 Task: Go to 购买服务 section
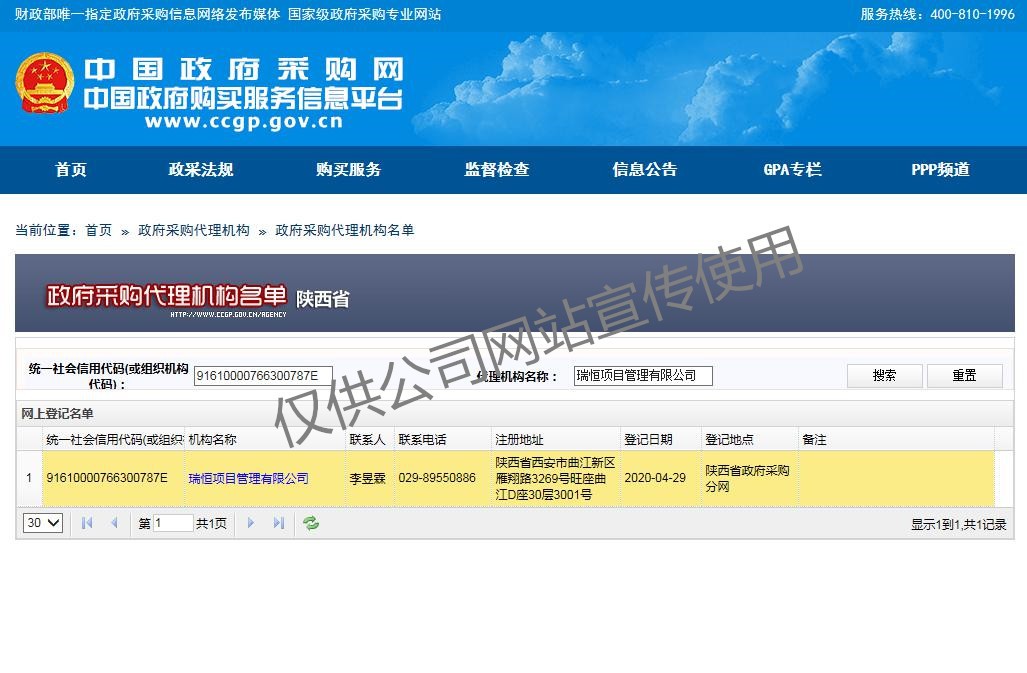[x=349, y=170]
